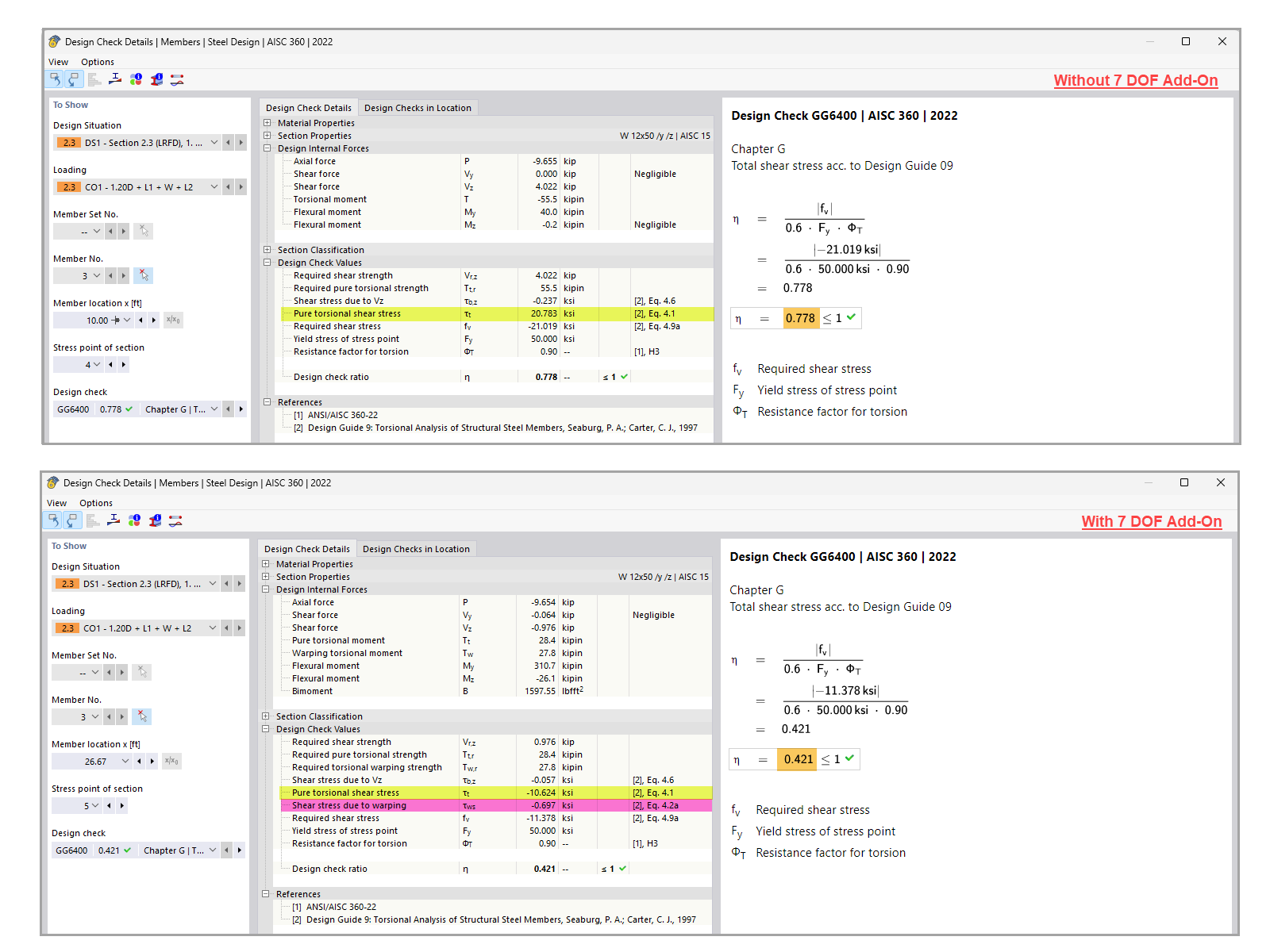Toggle the x/x0 relative location button
1270x952 pixels.
pos(173,321)
